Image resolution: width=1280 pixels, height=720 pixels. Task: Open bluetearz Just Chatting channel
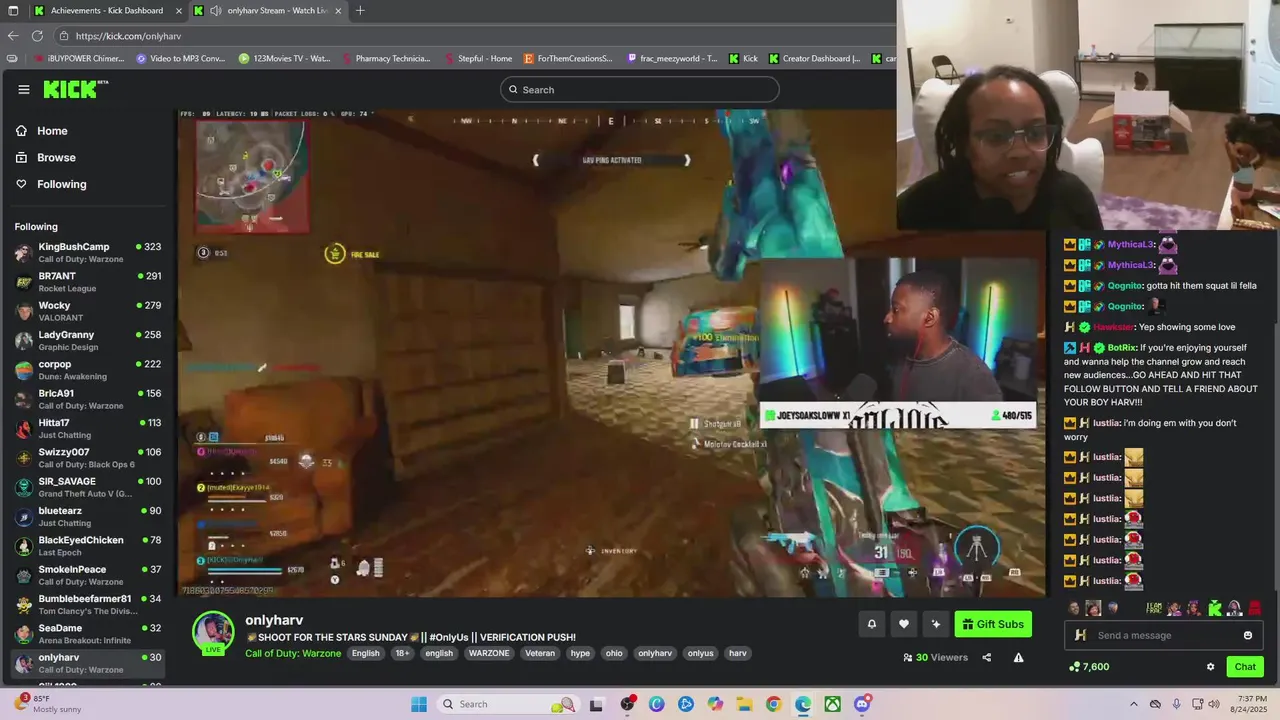click(87, 517)
